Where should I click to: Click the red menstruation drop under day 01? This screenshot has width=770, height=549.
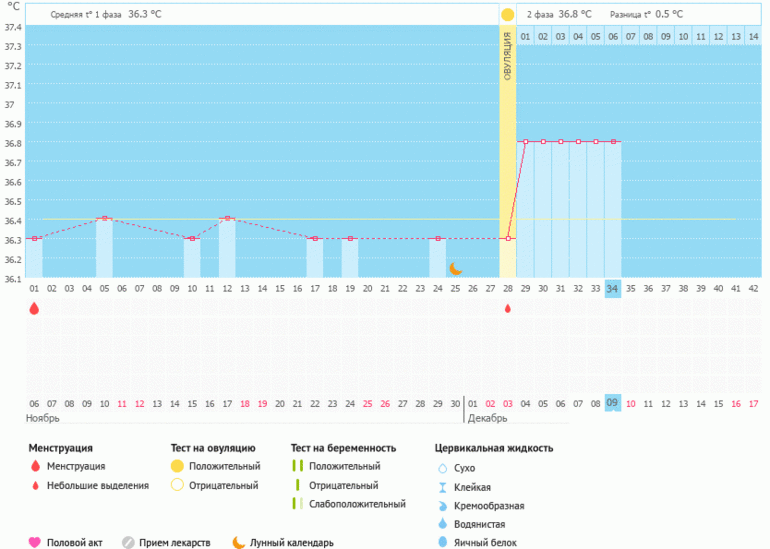[x=34, y=309]
